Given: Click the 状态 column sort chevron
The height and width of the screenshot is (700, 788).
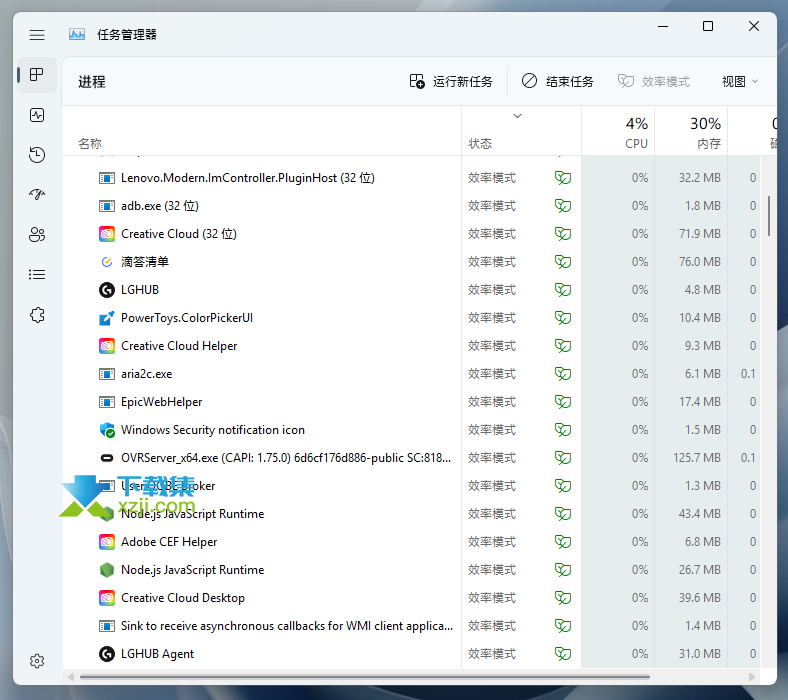Looking at the screenshot, I should click(x=517, y=116).
